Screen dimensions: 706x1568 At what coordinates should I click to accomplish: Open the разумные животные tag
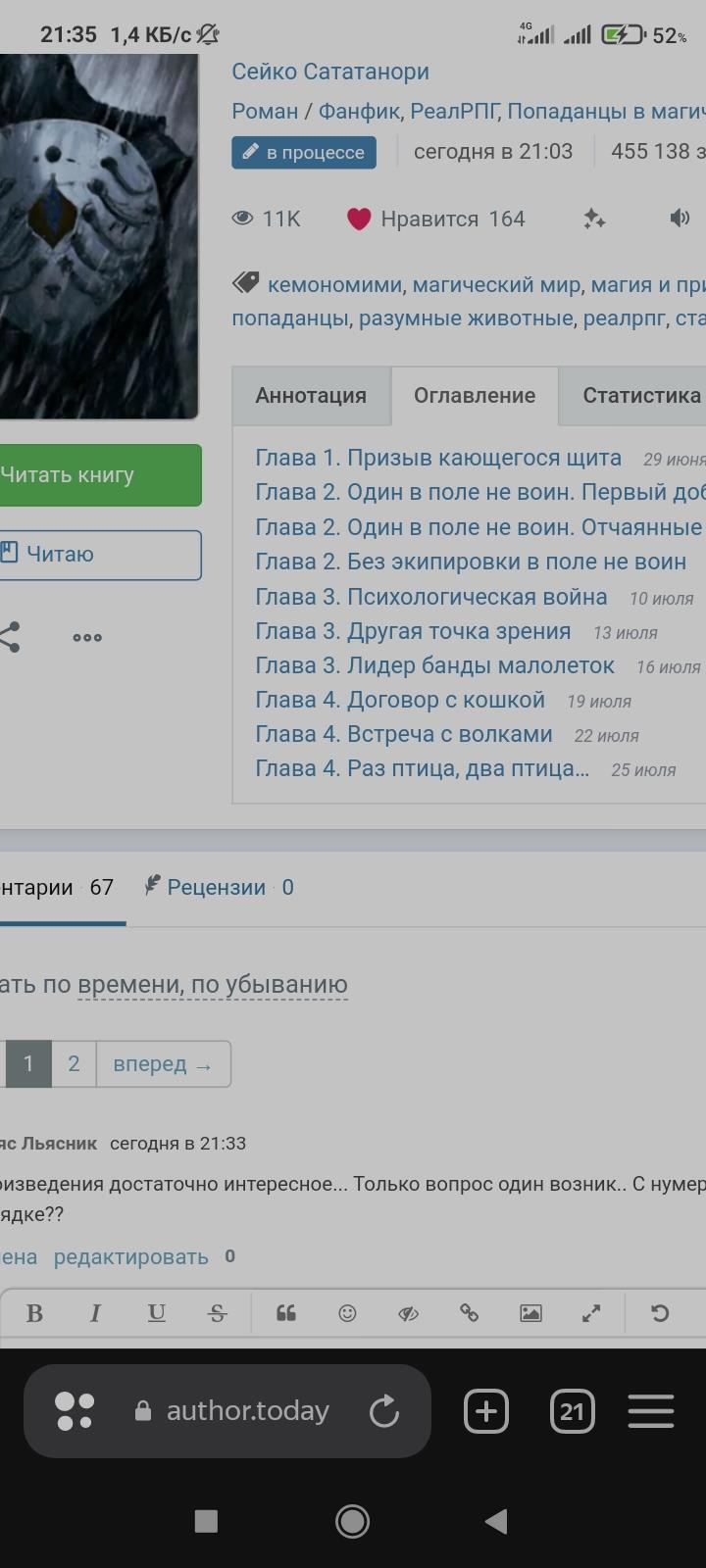[x=465, y=318]
